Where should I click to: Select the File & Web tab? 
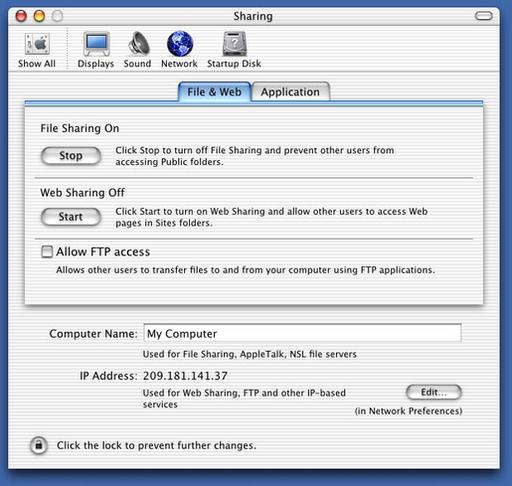point(214,92)
